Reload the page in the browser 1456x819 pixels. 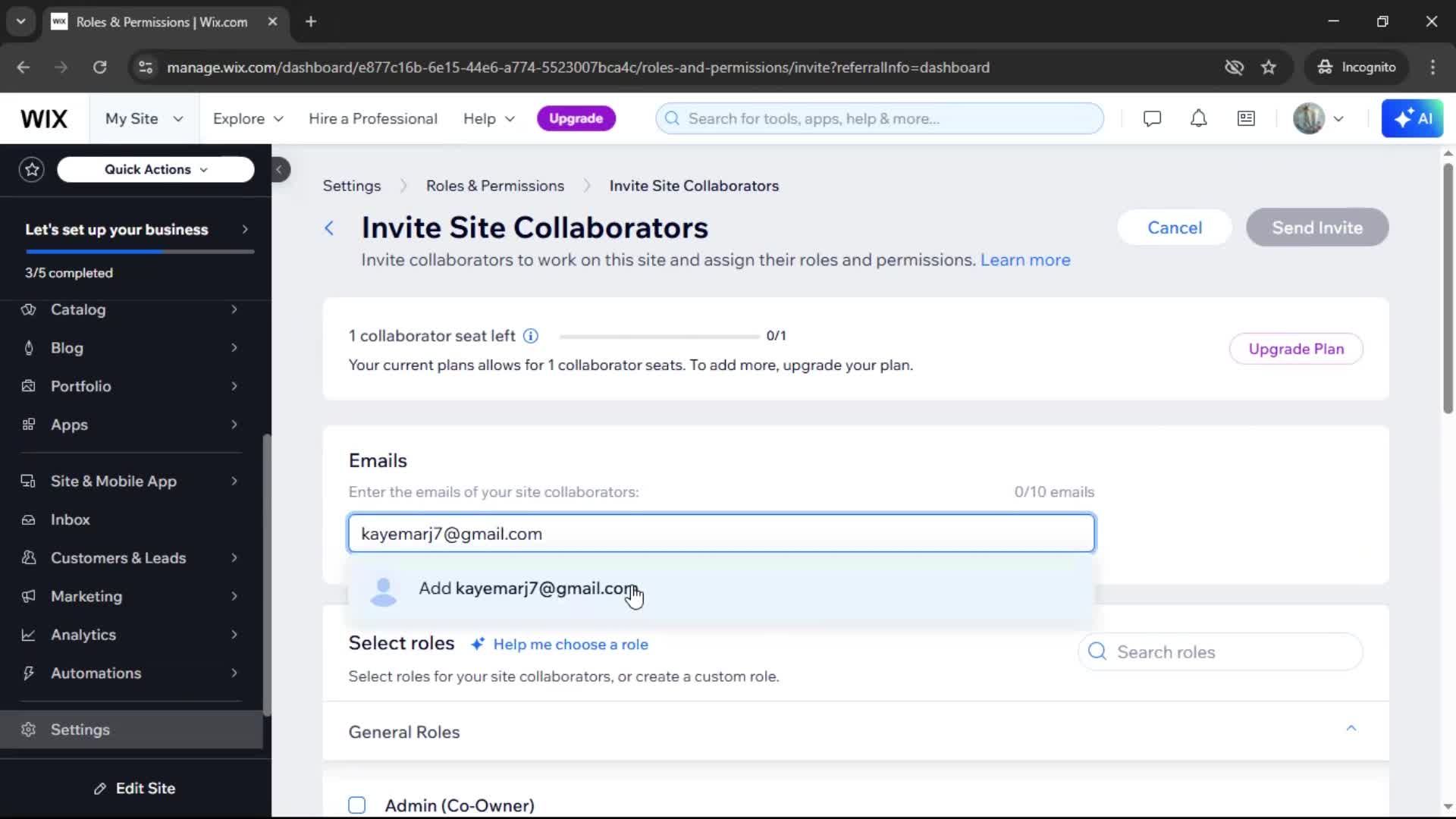click(99, 67)
